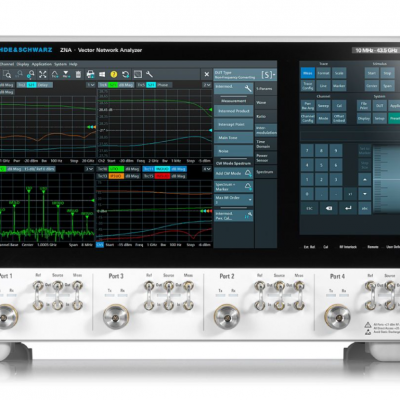
Task: Click the trash delete icon
Action: [78, 74]
